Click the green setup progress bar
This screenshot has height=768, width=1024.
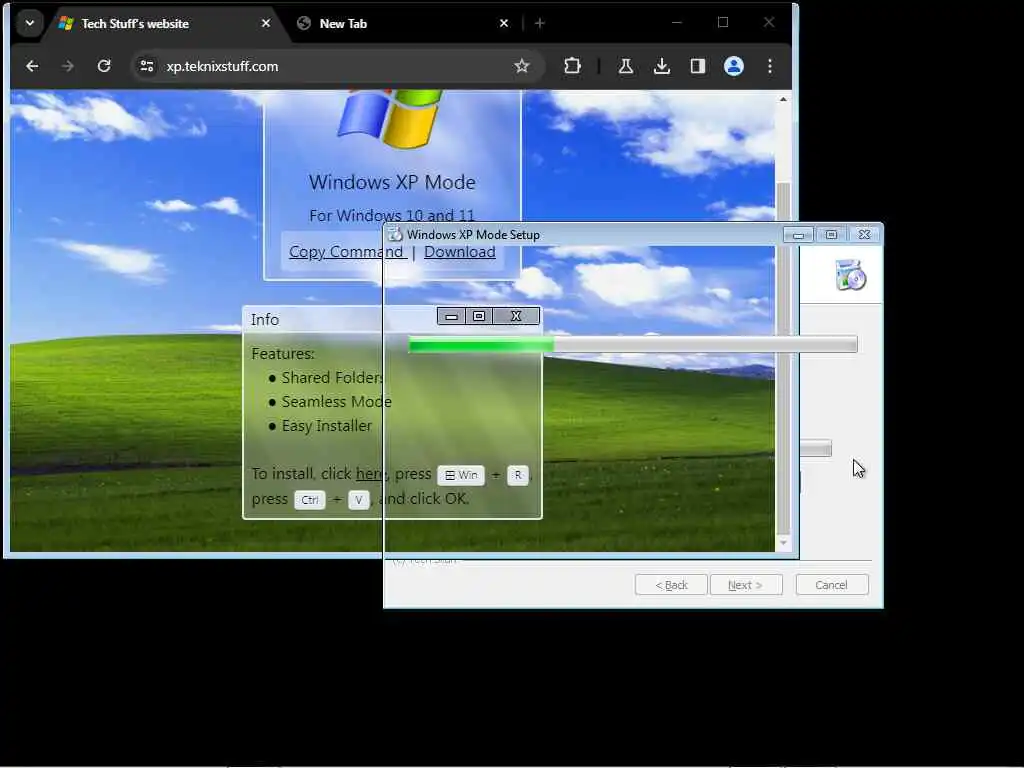tap(632, 344)
